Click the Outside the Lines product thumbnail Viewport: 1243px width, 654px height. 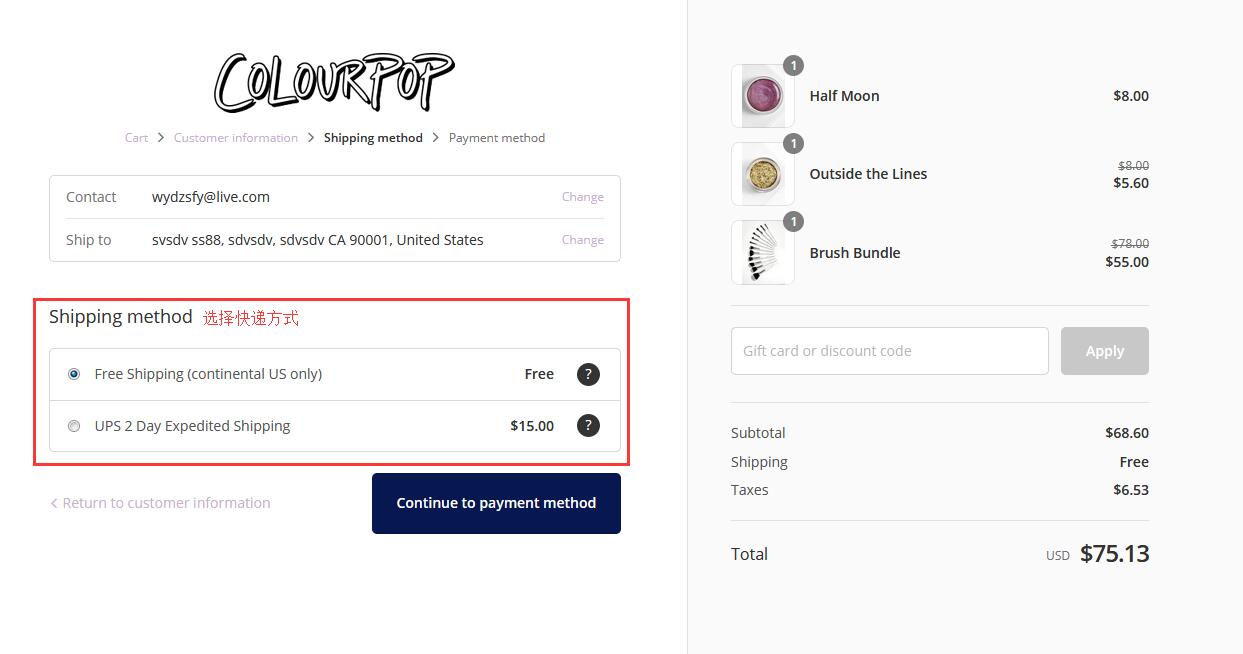point(763,174)
